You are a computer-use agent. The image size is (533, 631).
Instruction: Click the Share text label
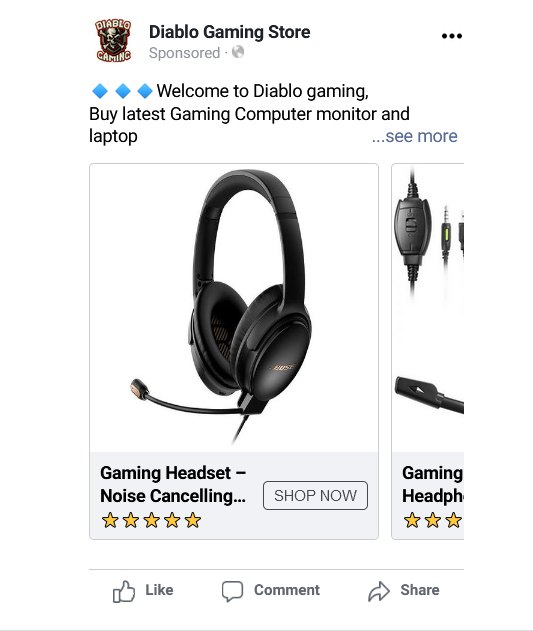[420, 590]
